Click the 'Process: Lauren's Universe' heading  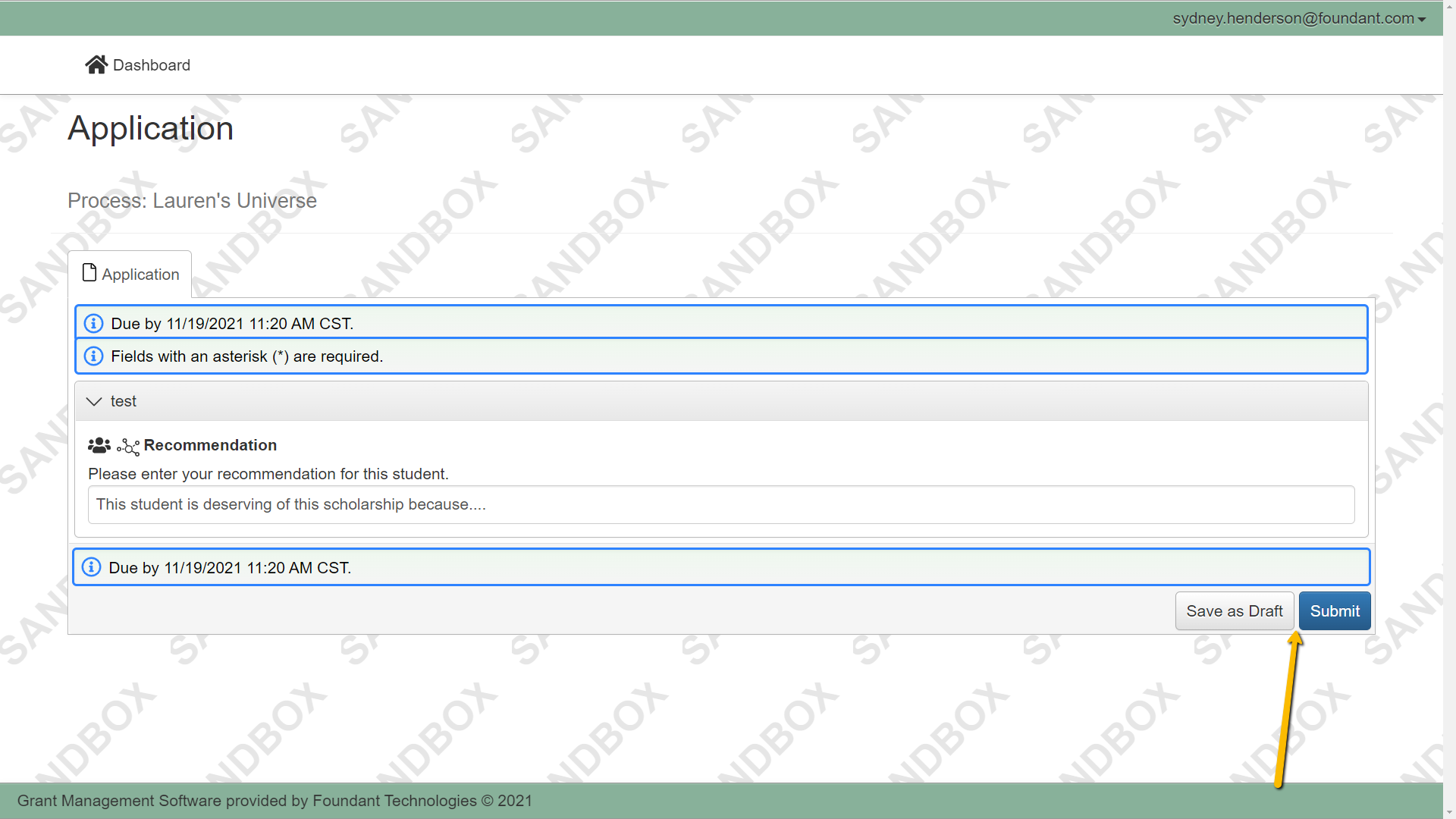pos(192,200)
